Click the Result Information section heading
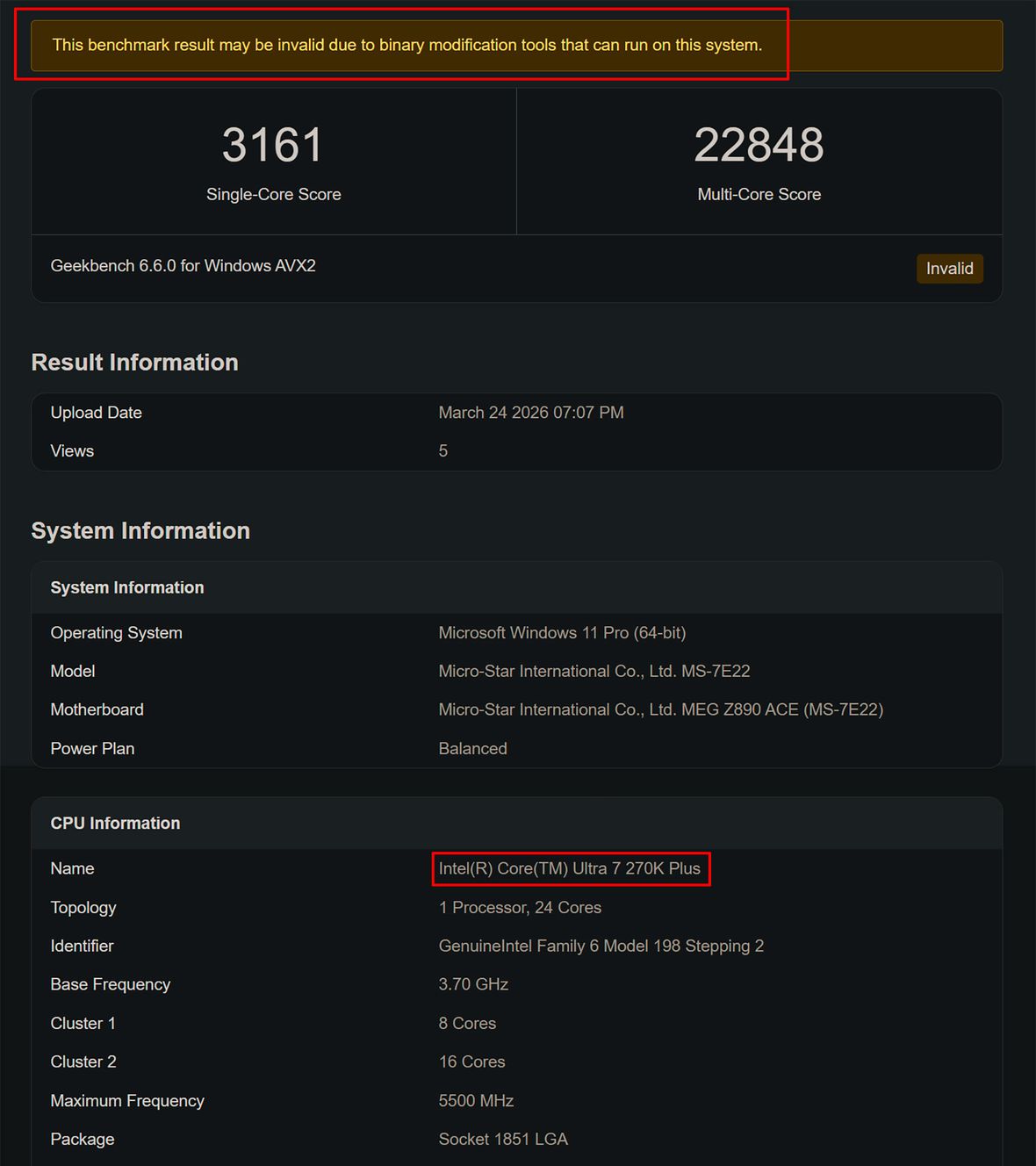The image size is (1036, 1166). coord(134,362)
